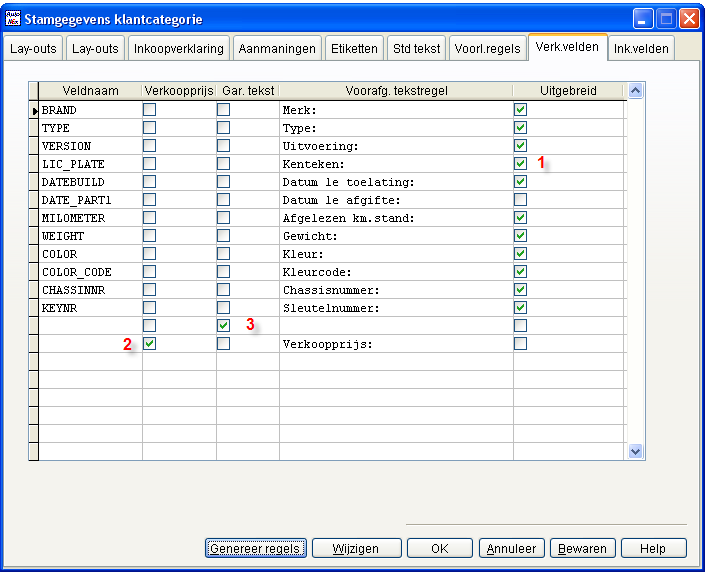Open the Aanmaningen tab

click(277, 48)
